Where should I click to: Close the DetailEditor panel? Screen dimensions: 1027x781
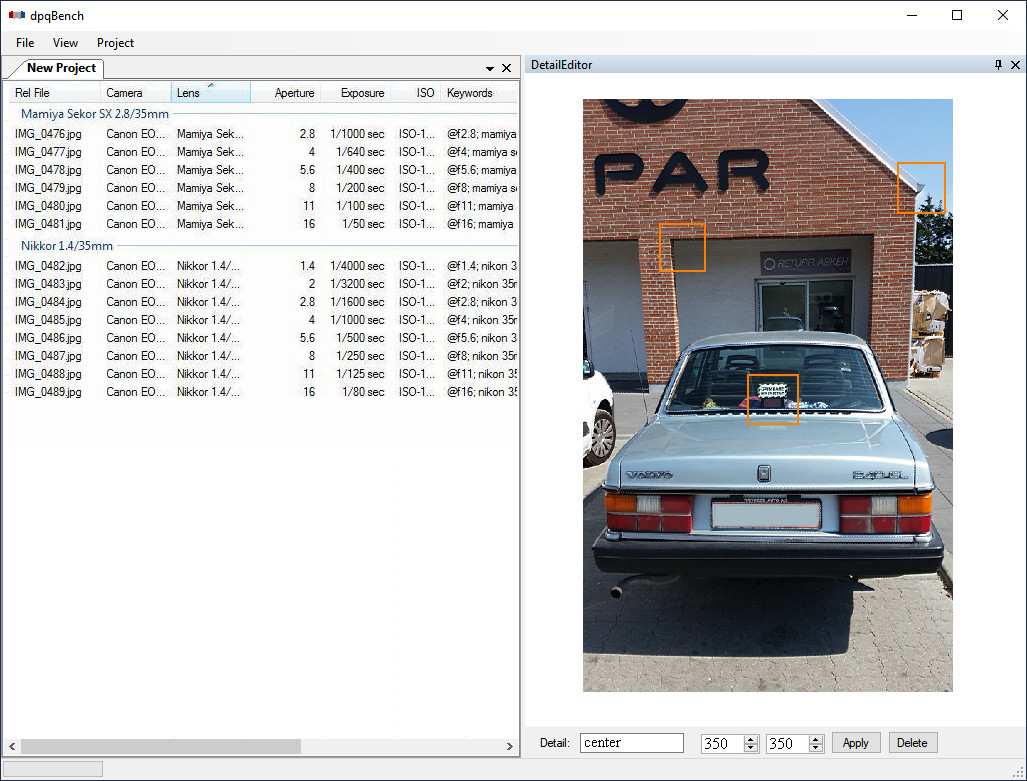pos(1015,65)
